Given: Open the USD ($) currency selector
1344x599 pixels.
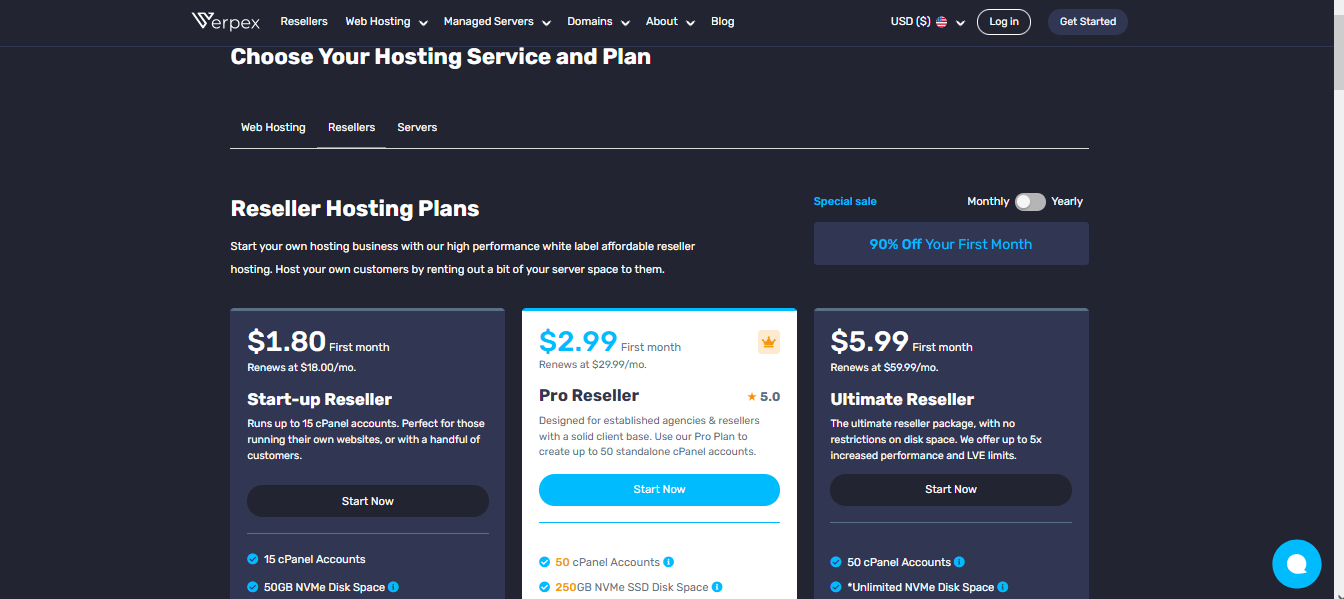Looking at the screenshot, I should click(x=927, y=22).
